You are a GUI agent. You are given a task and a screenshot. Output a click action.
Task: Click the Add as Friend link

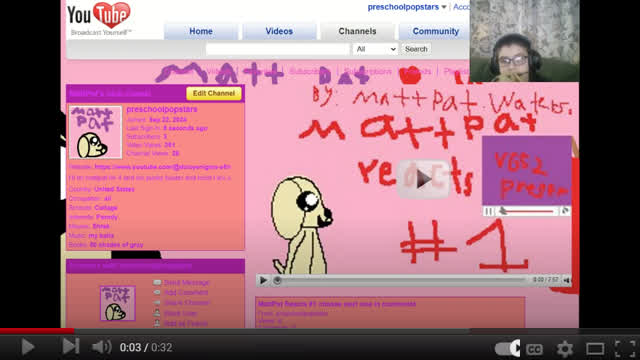(x=186, y=324)
